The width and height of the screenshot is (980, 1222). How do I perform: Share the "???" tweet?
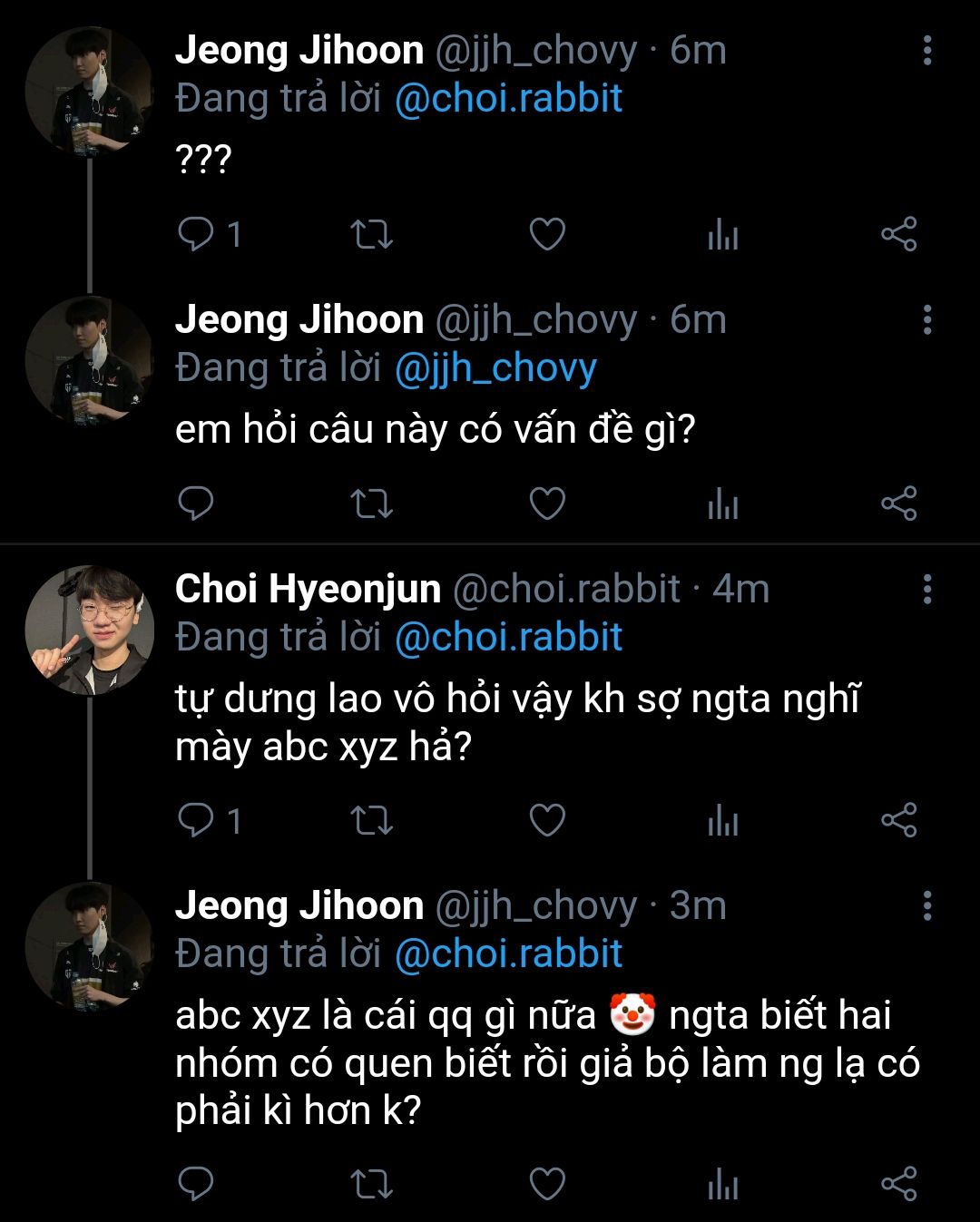click(x=899, y=234)
